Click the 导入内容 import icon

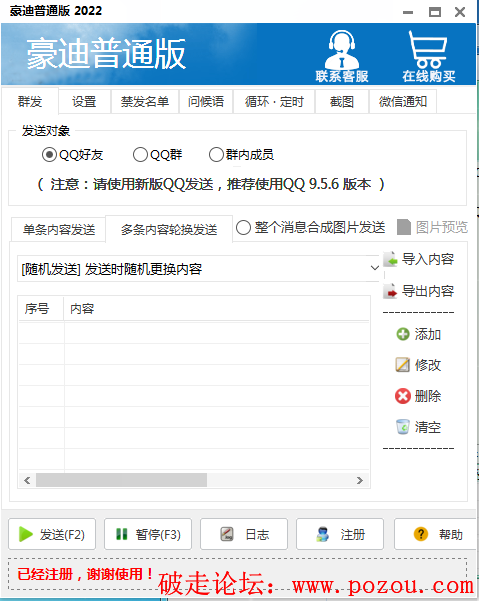click(x=390, y=259)
